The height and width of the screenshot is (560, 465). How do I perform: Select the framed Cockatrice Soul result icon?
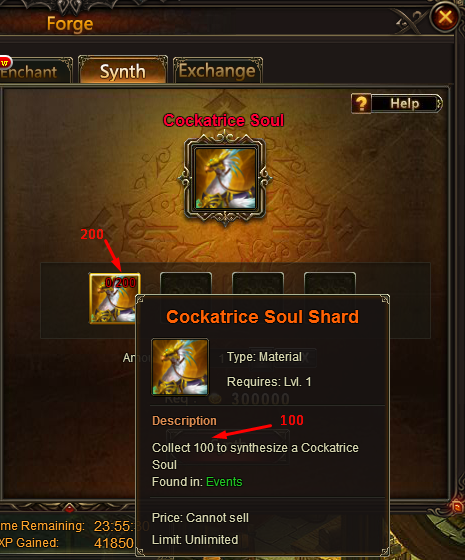pos(225,179)
